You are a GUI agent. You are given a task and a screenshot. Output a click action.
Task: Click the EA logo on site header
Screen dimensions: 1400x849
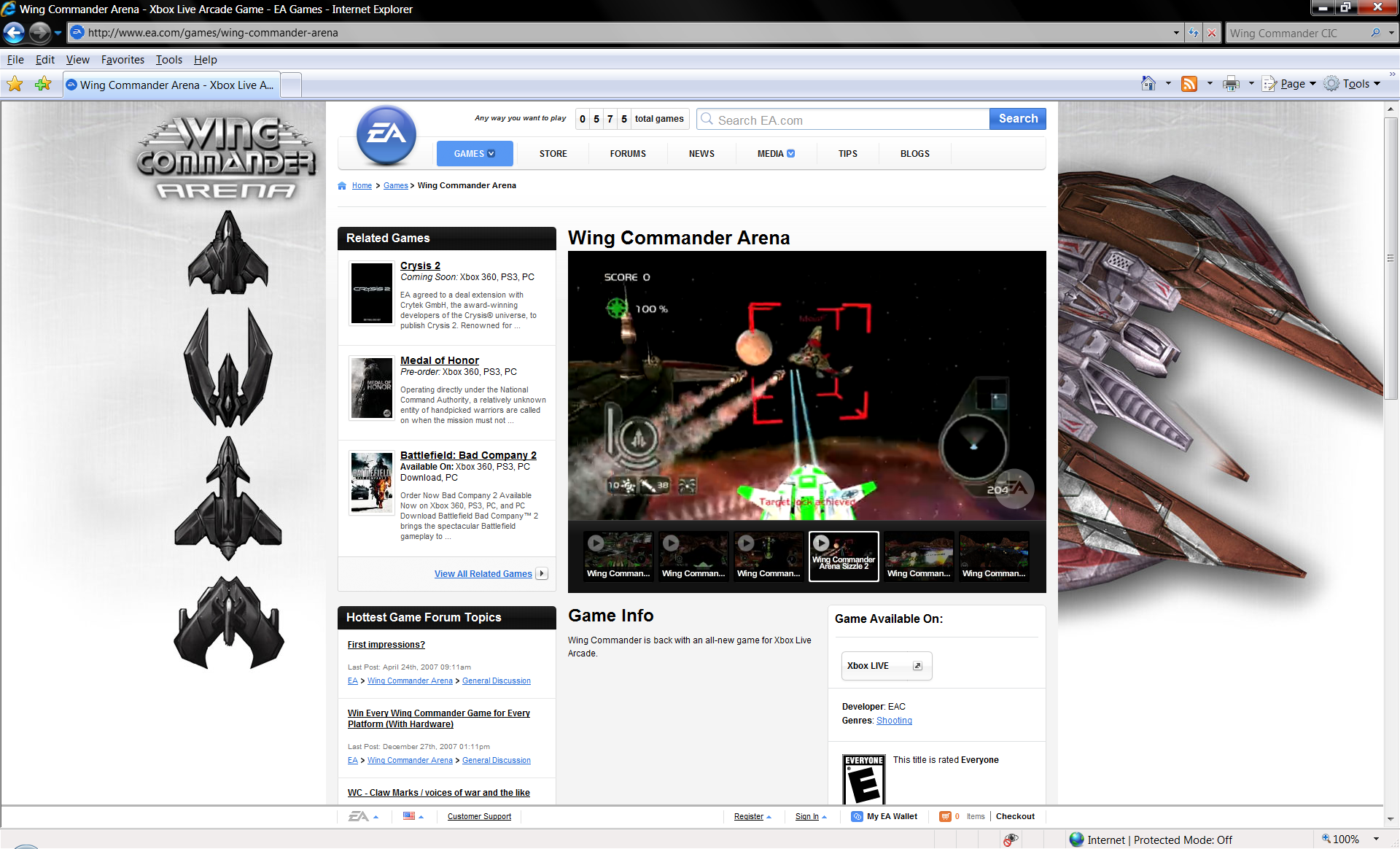pyautogui.click(x=386, y=135)
